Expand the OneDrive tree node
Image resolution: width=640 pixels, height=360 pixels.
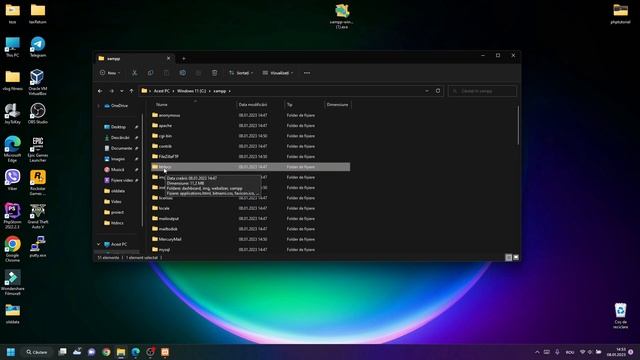tap(98, 106)
